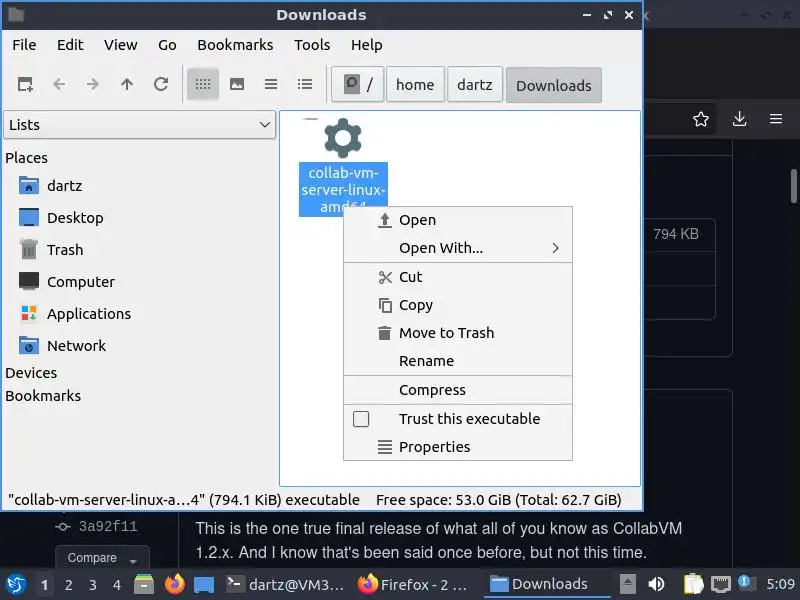Open network tray icon

720,584
